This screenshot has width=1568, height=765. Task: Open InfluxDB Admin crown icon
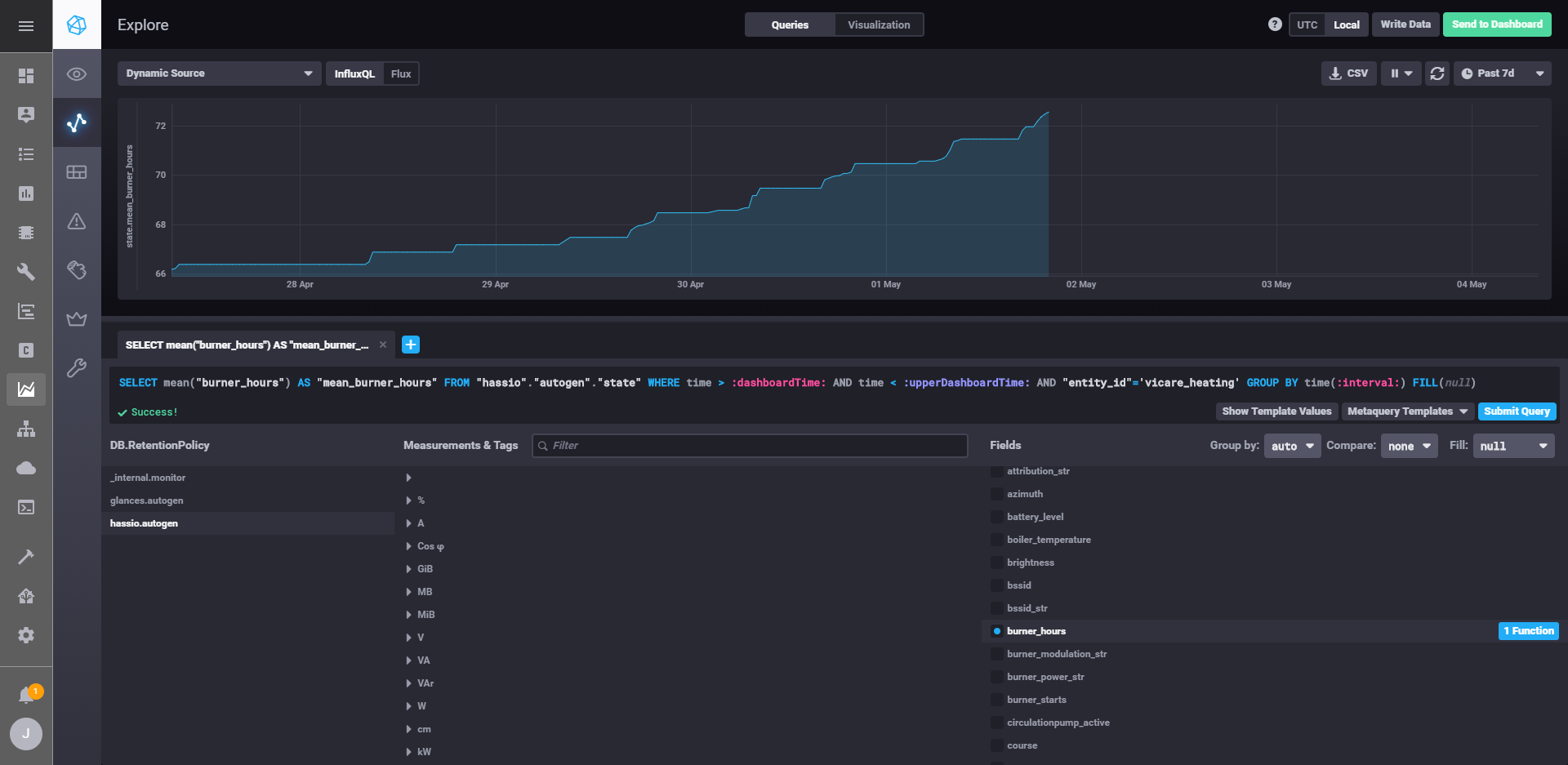(77, 319)
